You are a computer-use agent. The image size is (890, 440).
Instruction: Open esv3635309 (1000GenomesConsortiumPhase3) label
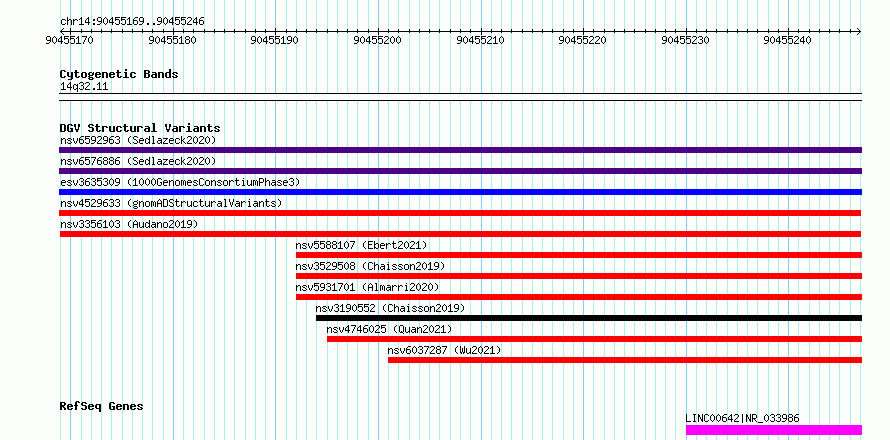[180, 182]
